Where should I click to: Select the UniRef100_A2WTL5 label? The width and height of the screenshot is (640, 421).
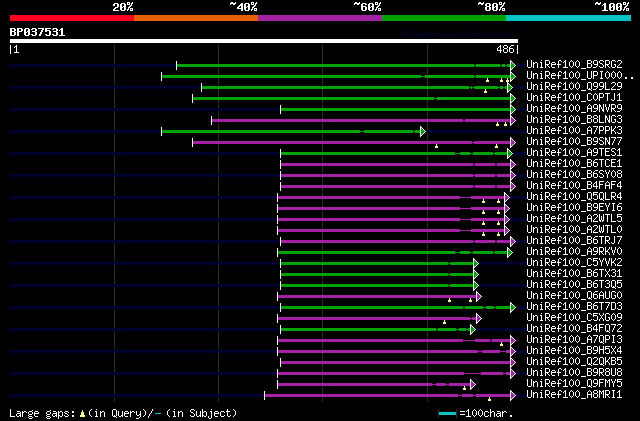click(574, 219)
